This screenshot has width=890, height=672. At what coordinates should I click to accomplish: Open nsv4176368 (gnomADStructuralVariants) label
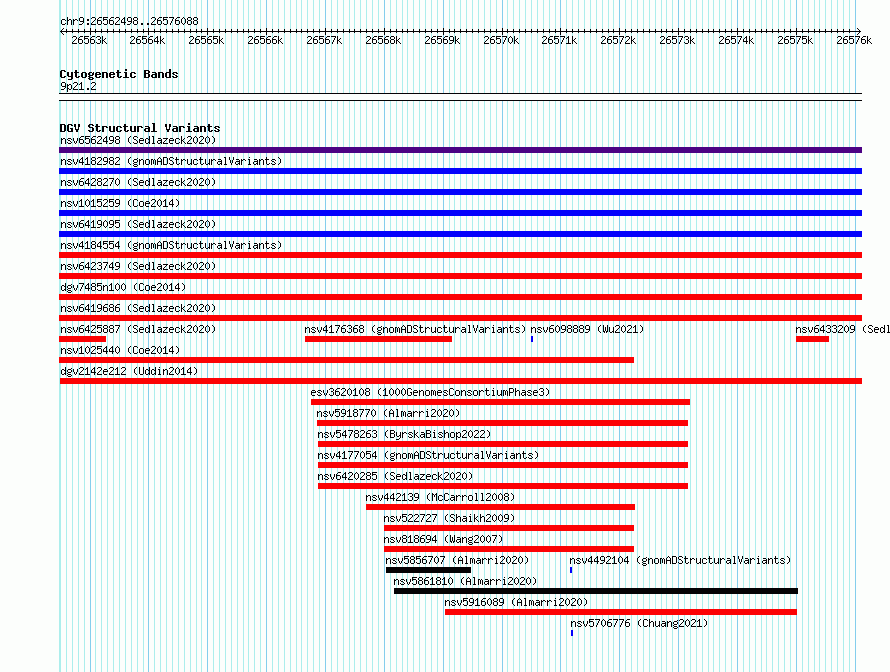[x=415, y=329]
